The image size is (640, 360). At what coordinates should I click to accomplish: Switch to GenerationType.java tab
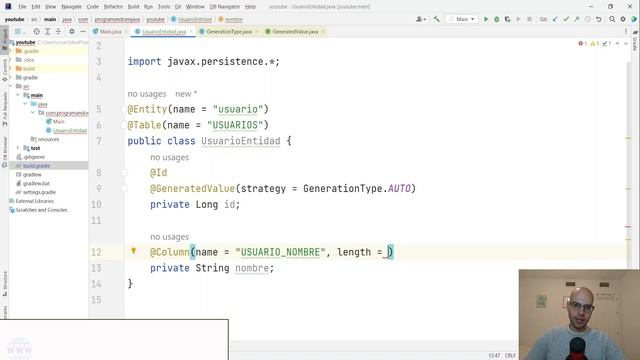(x=229, y=31)
